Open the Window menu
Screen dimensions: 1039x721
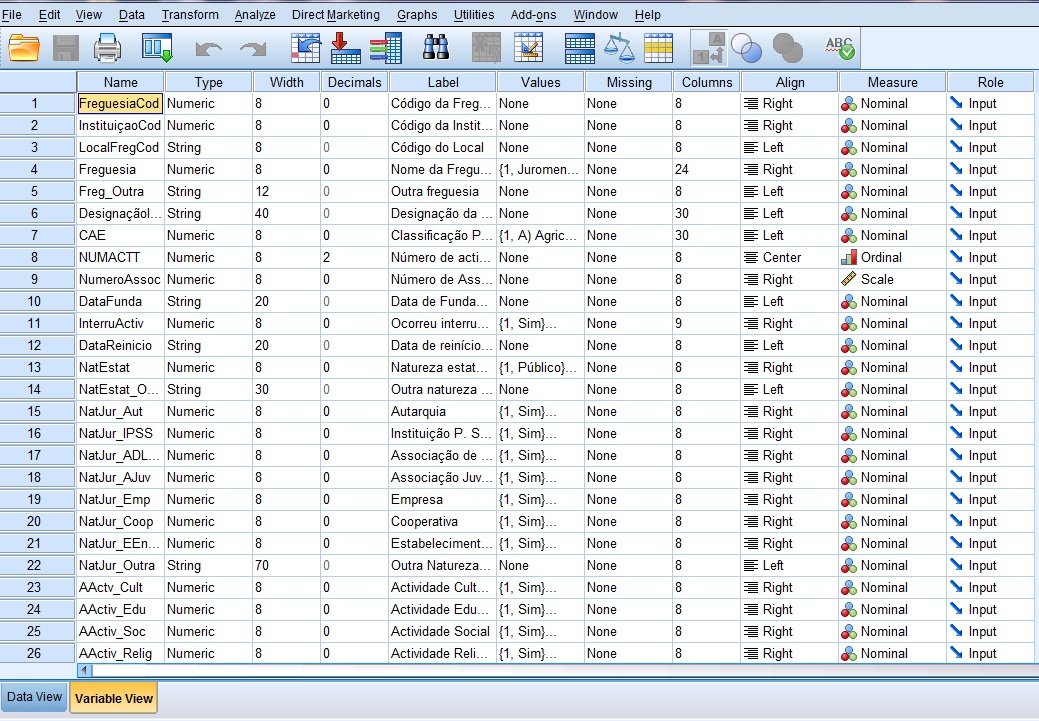pyautogui.click(x=596, y=15)
